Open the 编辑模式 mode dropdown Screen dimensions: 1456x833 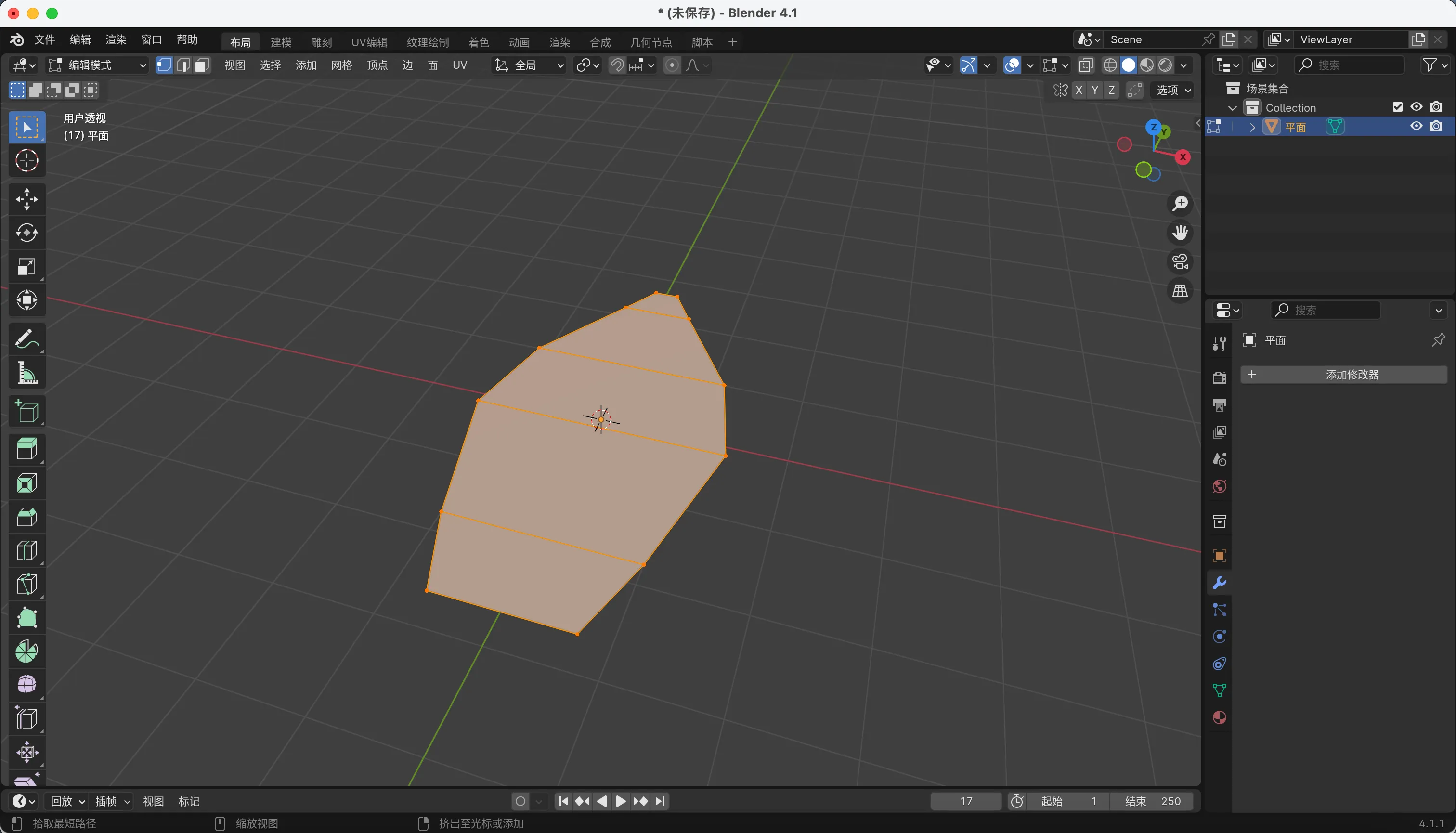coord(97,65)
